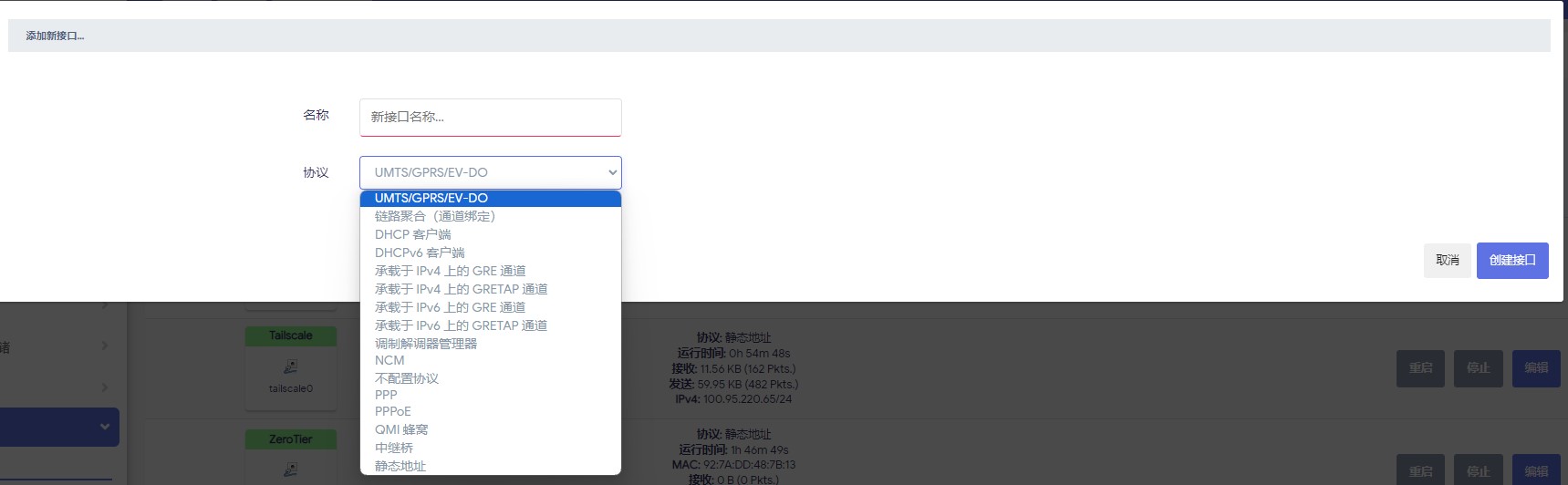Click the new interface name input field
Image resolution: width=1568 pixels, height=485 pixels.
pos(491,117)
